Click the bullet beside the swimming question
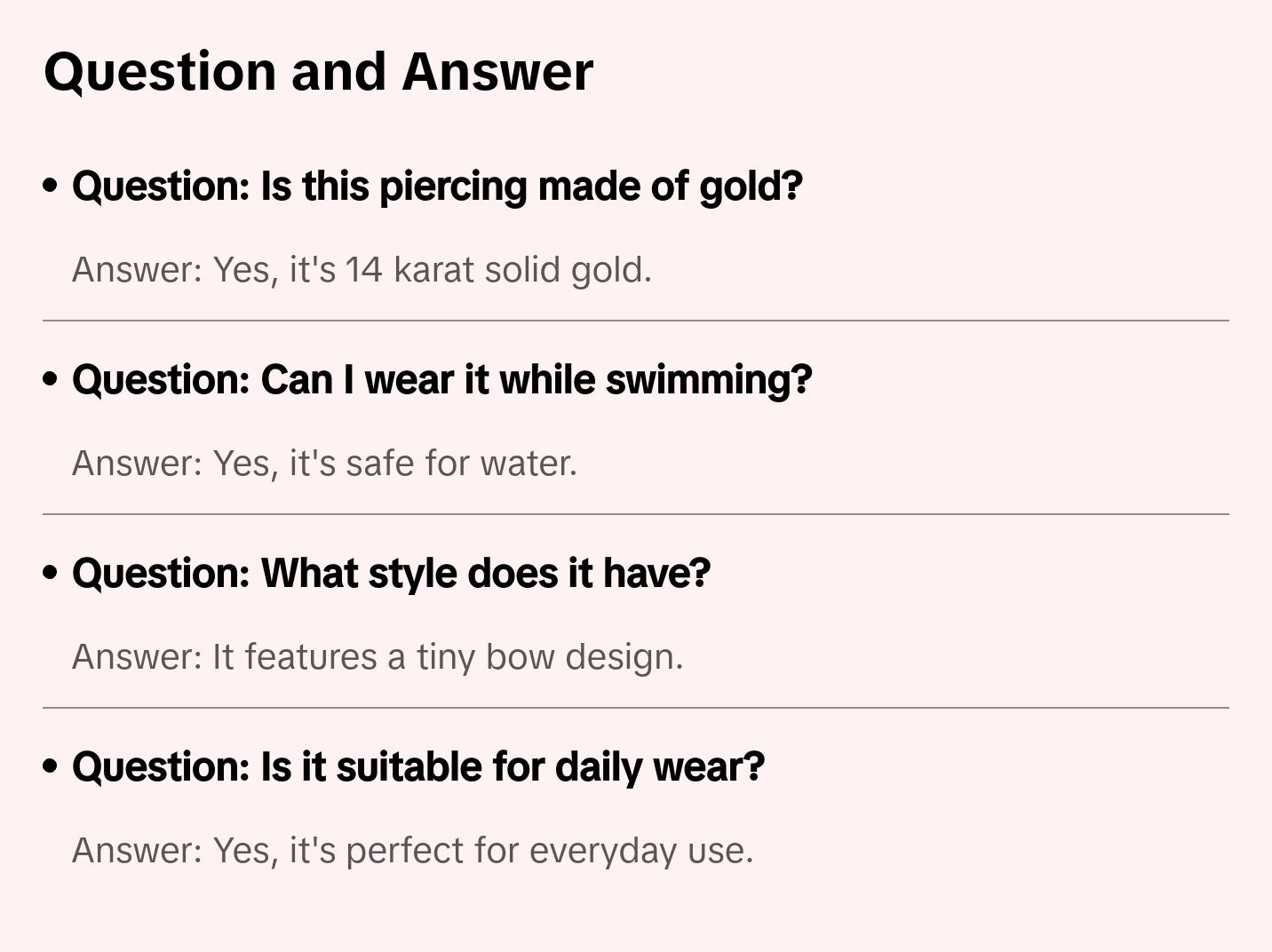Image resolution: width=1272 pixels, height=952 pixels. (51, 379)
